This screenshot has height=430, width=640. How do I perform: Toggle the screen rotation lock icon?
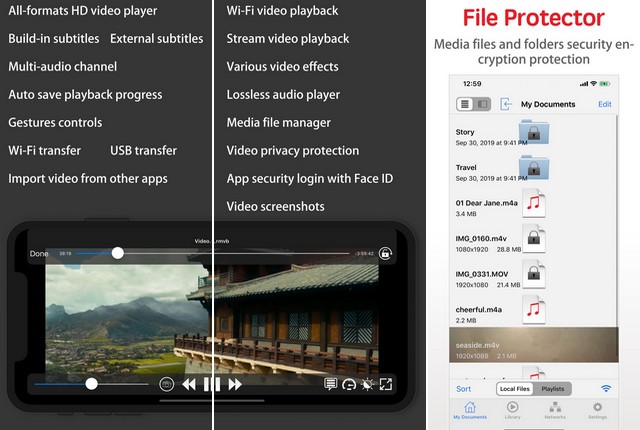click(385, 253)
